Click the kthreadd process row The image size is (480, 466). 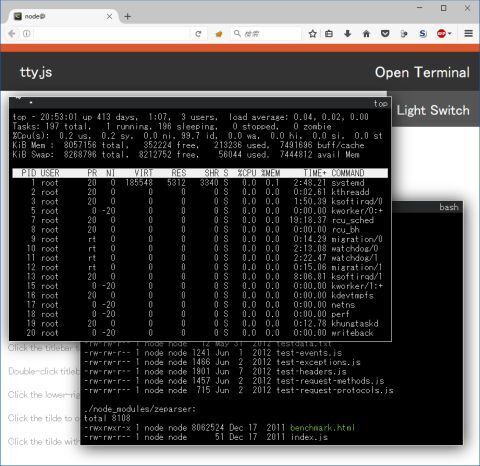(200, 192)
